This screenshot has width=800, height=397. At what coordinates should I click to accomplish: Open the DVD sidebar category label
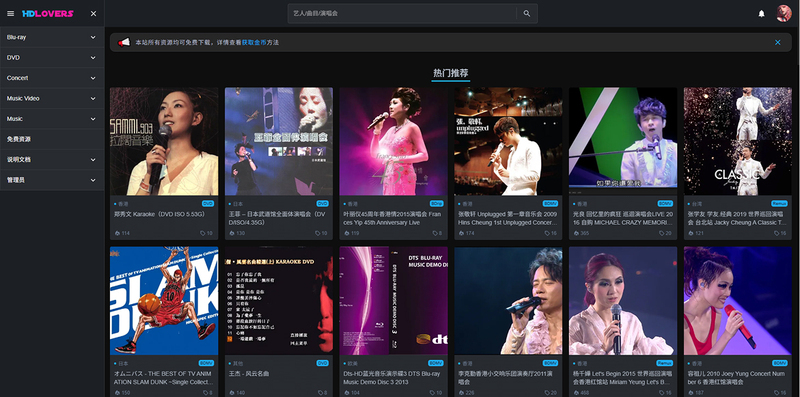(13, 58)
